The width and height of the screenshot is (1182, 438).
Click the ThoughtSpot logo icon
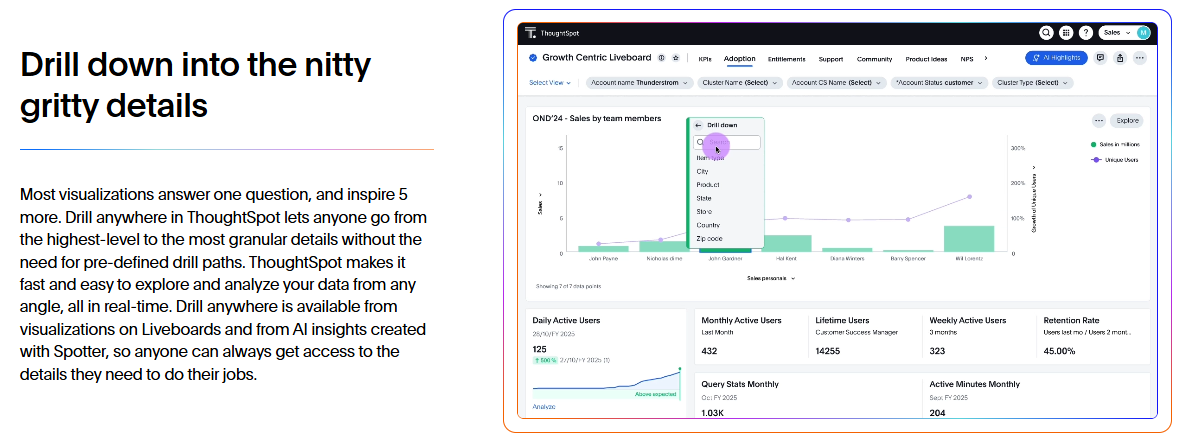(x=531, y=33)
